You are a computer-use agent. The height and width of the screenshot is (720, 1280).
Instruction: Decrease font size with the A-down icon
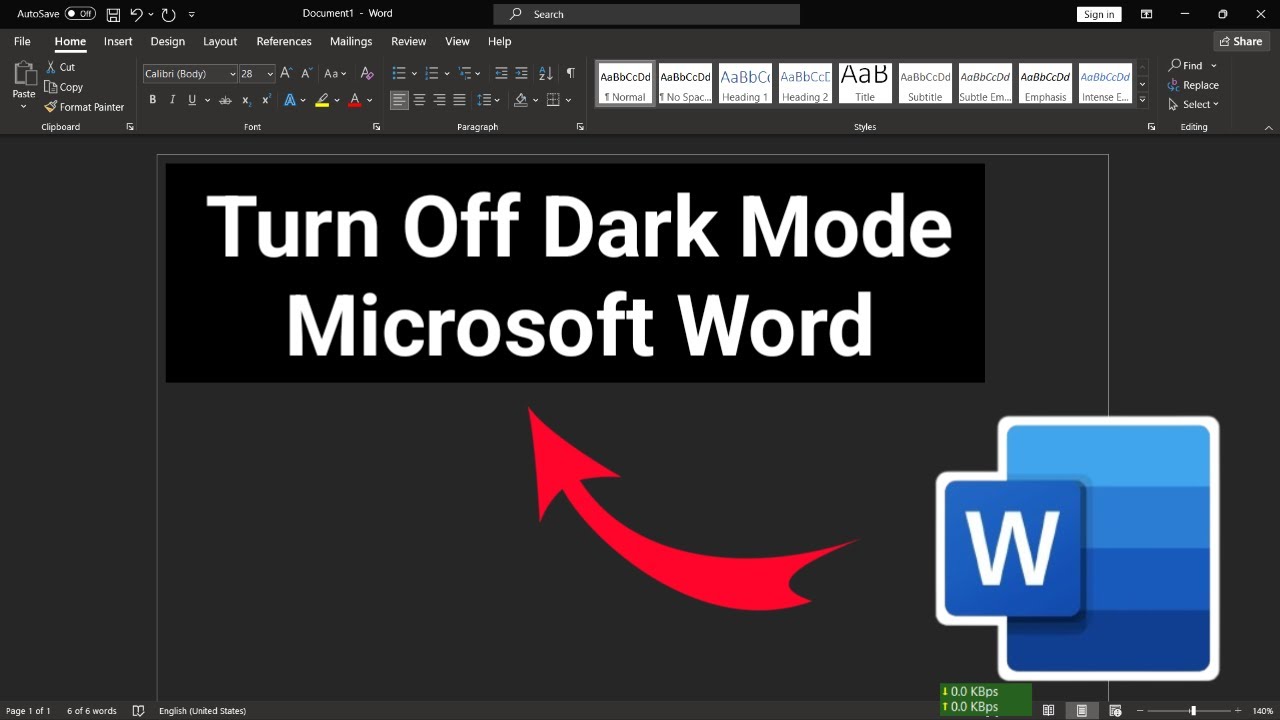(x=306, y=73)
